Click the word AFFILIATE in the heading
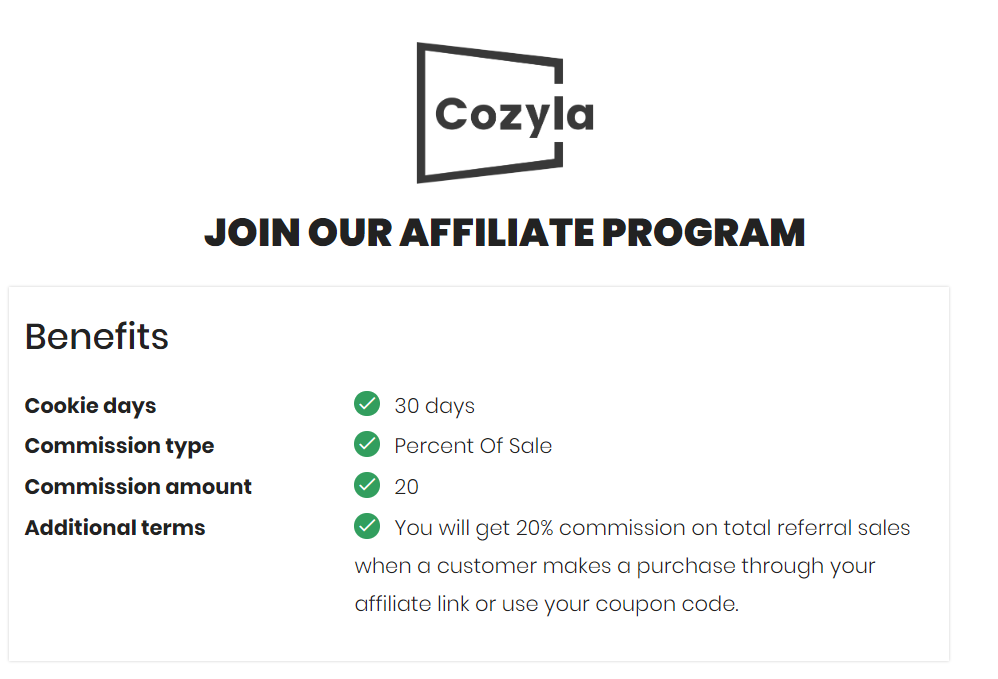The image size is (998, 679). (497, 232)
